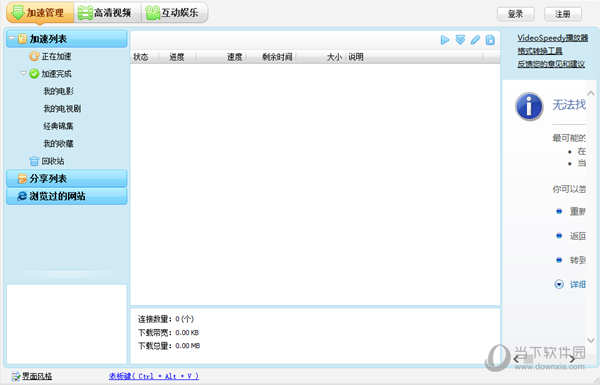Open the VideoSpeedy播放器 link
This screenshot has width=600, height=385.
(553, 38)
